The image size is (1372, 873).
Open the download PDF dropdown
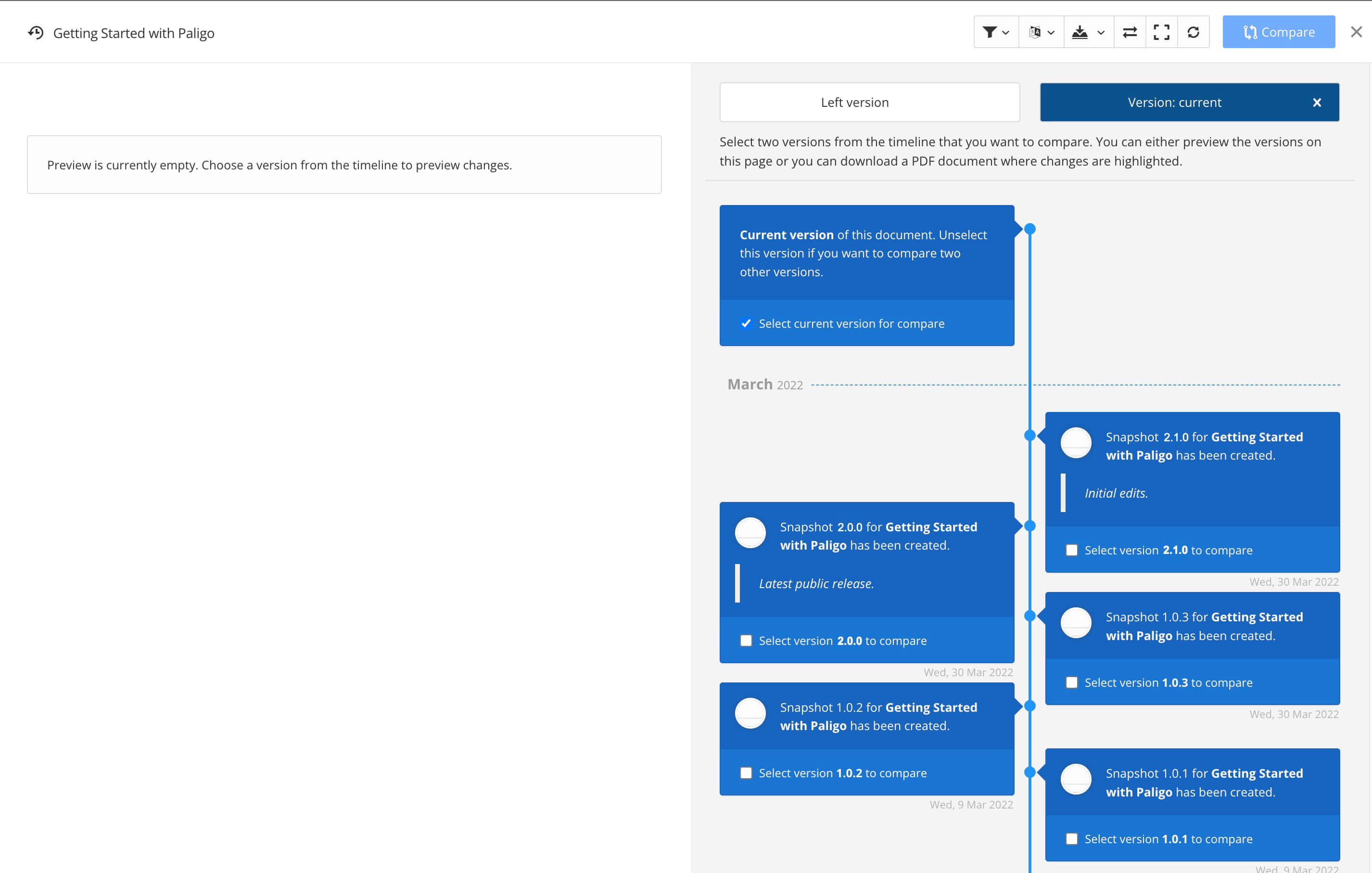coord(1088,32)
